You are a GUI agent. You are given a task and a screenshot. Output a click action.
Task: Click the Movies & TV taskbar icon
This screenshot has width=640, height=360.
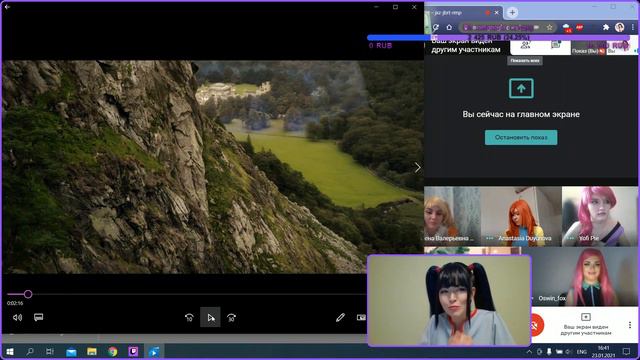click(x=154, y=351)
